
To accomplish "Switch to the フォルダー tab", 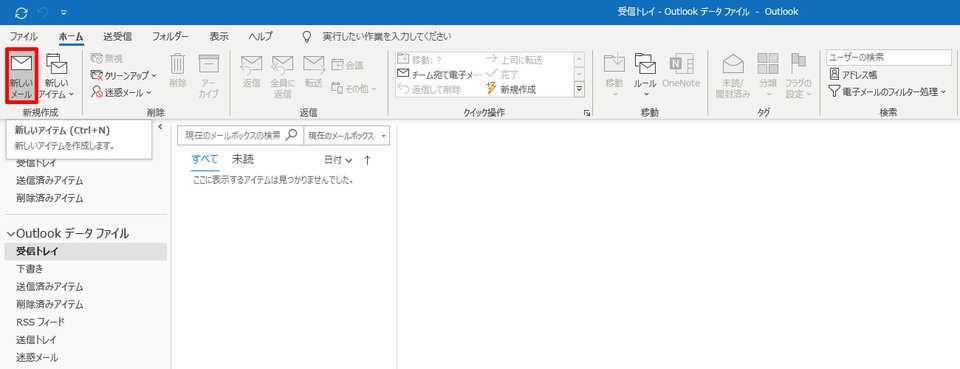I will point(171,36).
